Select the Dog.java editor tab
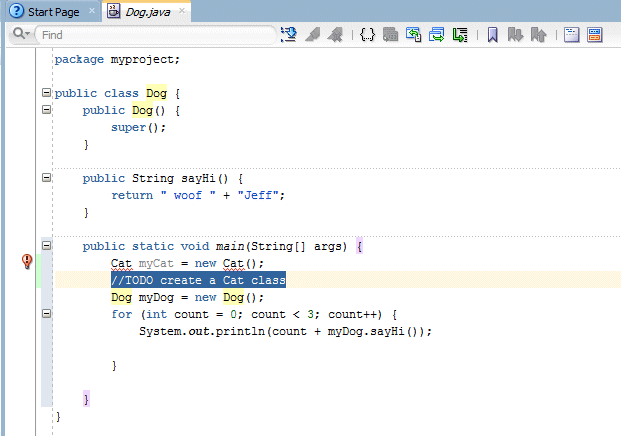The height and width of the screenshot is (436, 621). click(148, 12)
